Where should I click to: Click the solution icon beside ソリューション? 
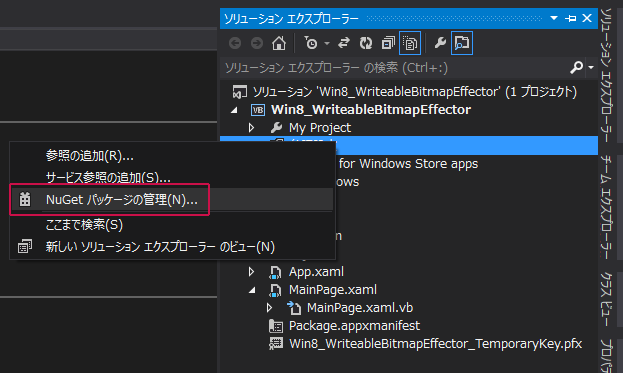click(240, 92)
